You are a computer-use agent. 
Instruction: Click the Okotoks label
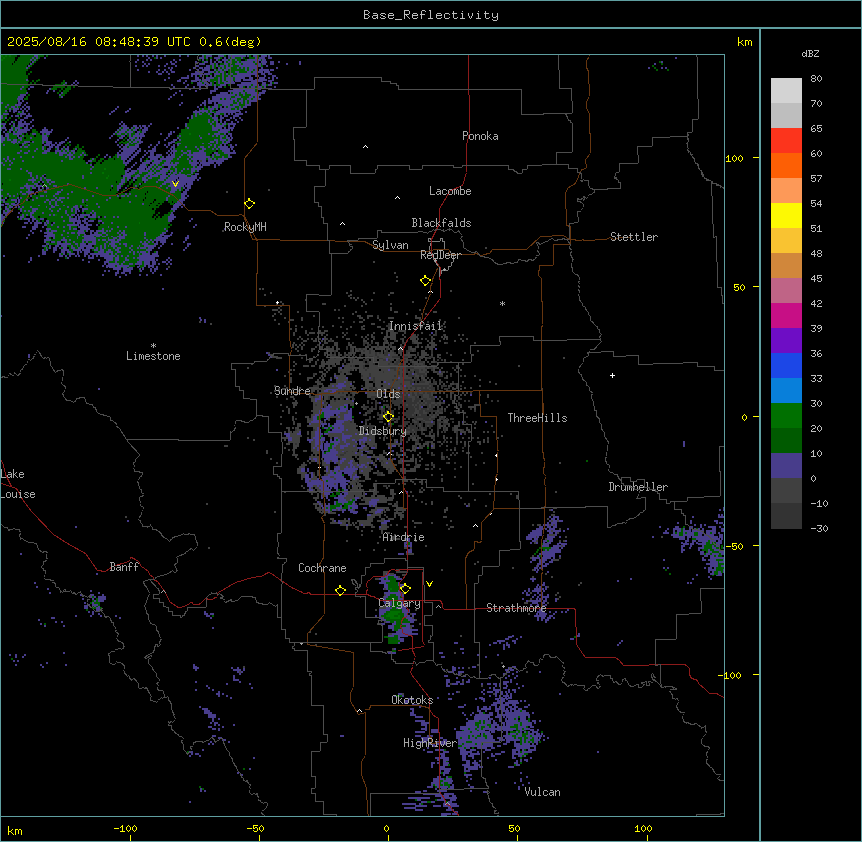(412, 700)
